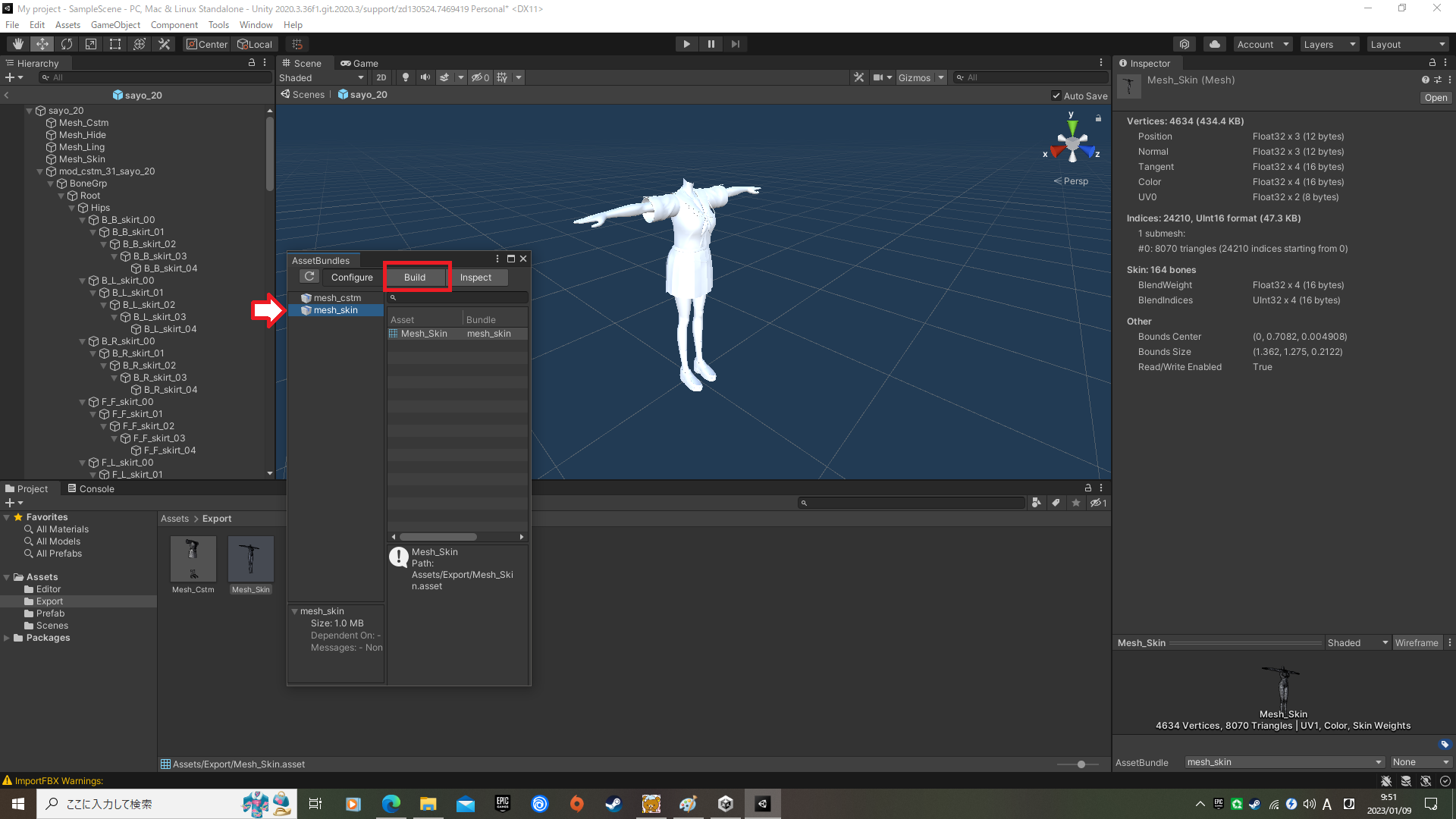Screen dimensions: 1456x819
Task: Click the Cloud services icon
Action: tap(1215, 44)
